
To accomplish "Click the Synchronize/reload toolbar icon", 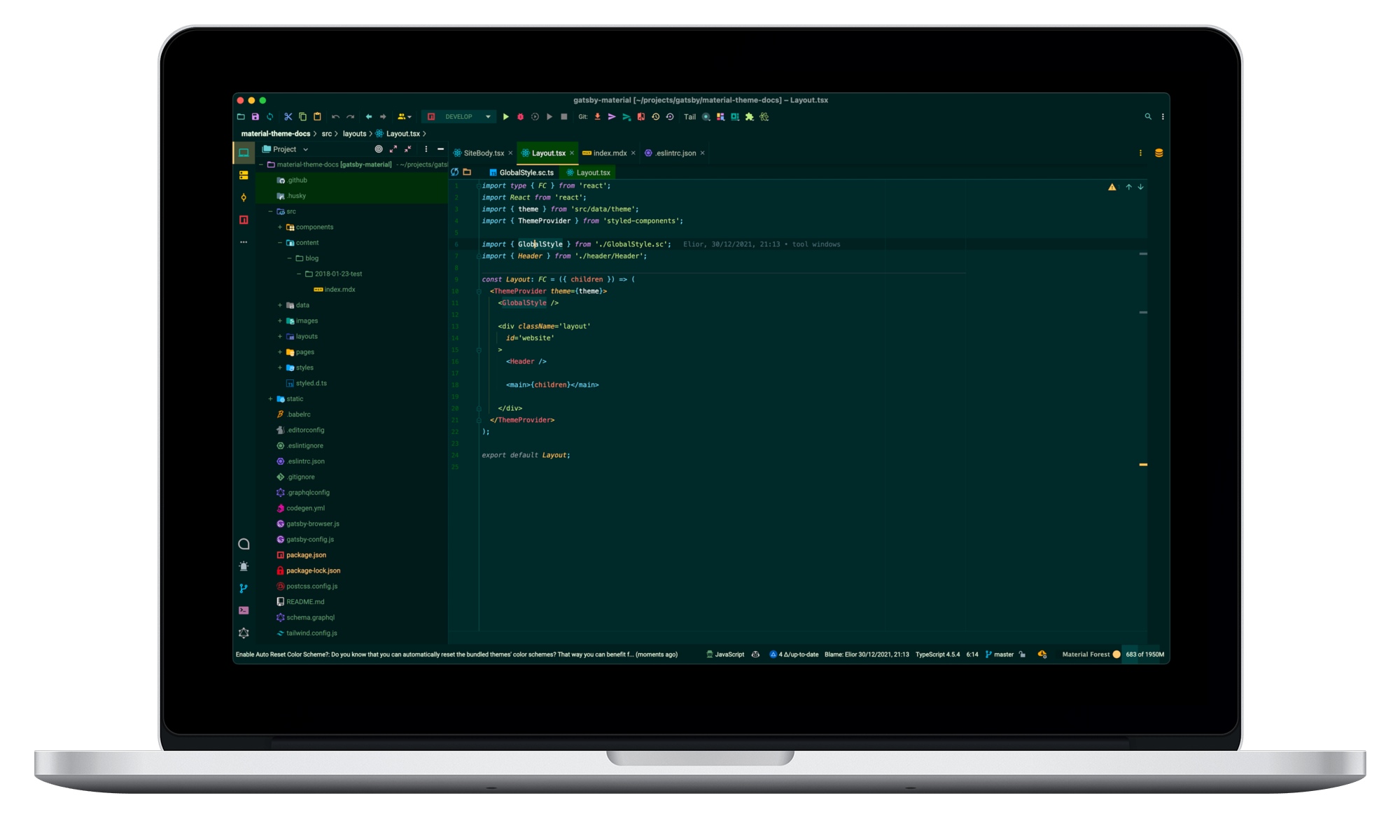I will 269,117.
